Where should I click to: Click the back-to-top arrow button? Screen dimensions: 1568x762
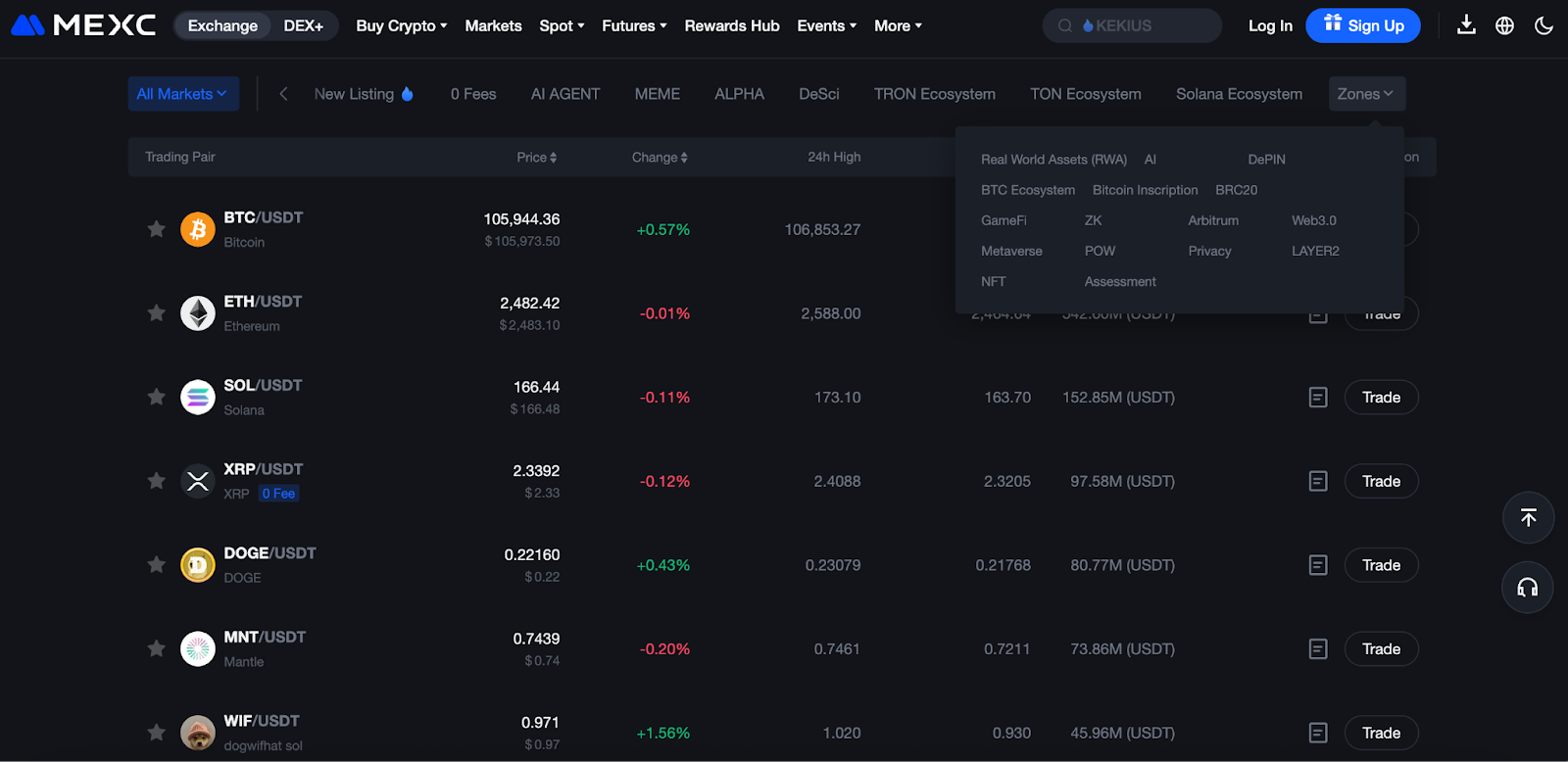[1528, 518]
